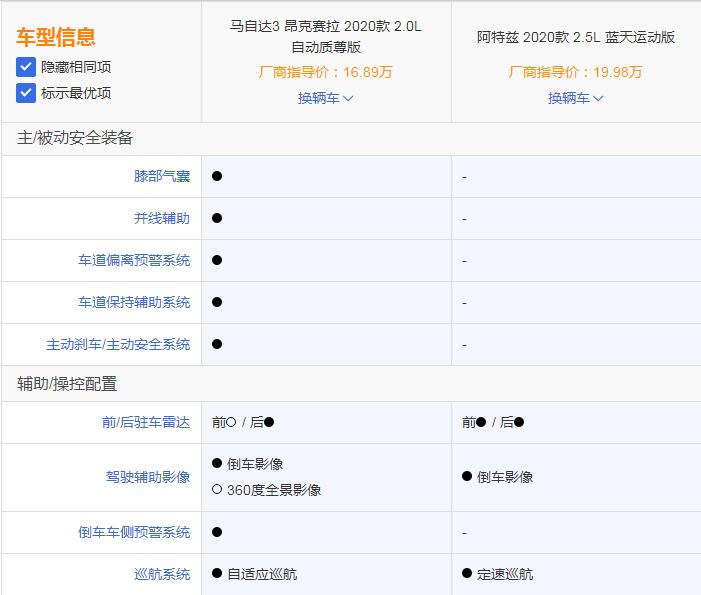Uncheck the 隐藏相同项 checkbox
Image resolution: width=701 pixels, height=595 pixels.
26,67
